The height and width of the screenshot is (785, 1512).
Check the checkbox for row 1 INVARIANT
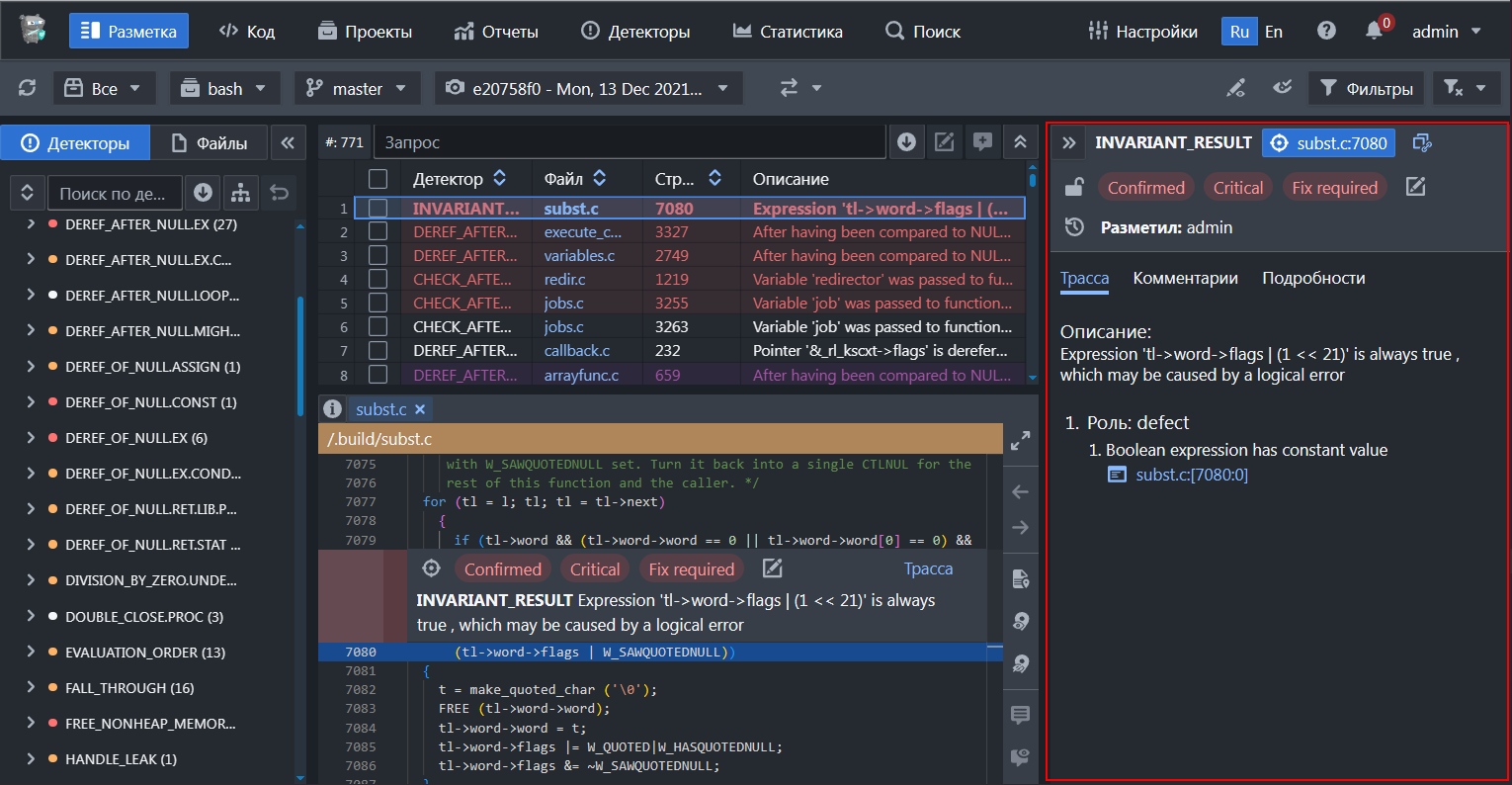[378, 209]
